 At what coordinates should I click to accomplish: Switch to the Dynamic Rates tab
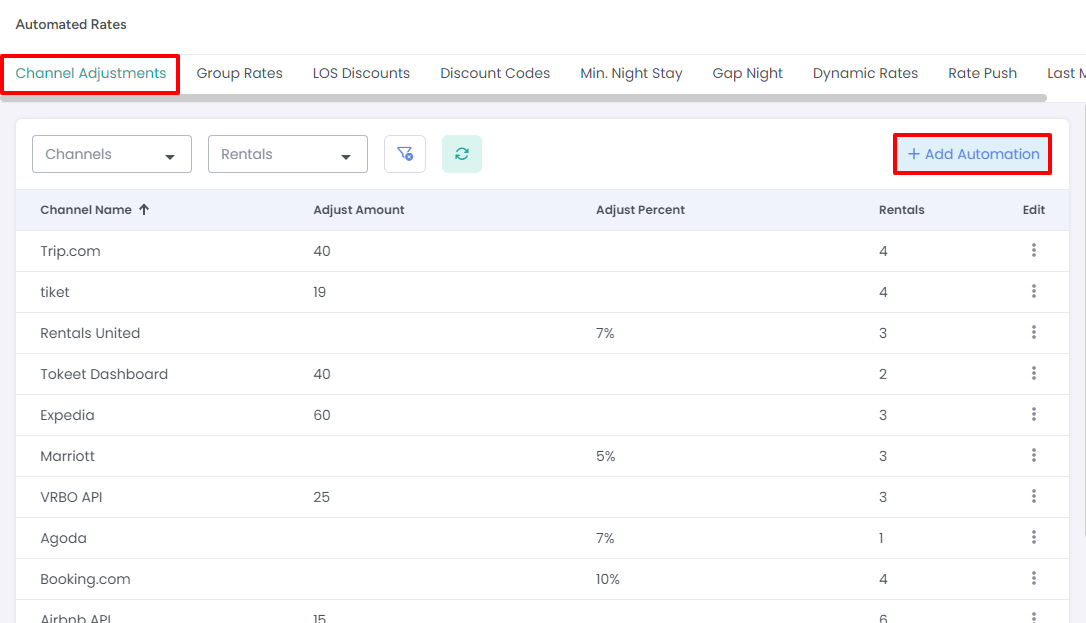[865, 73]
